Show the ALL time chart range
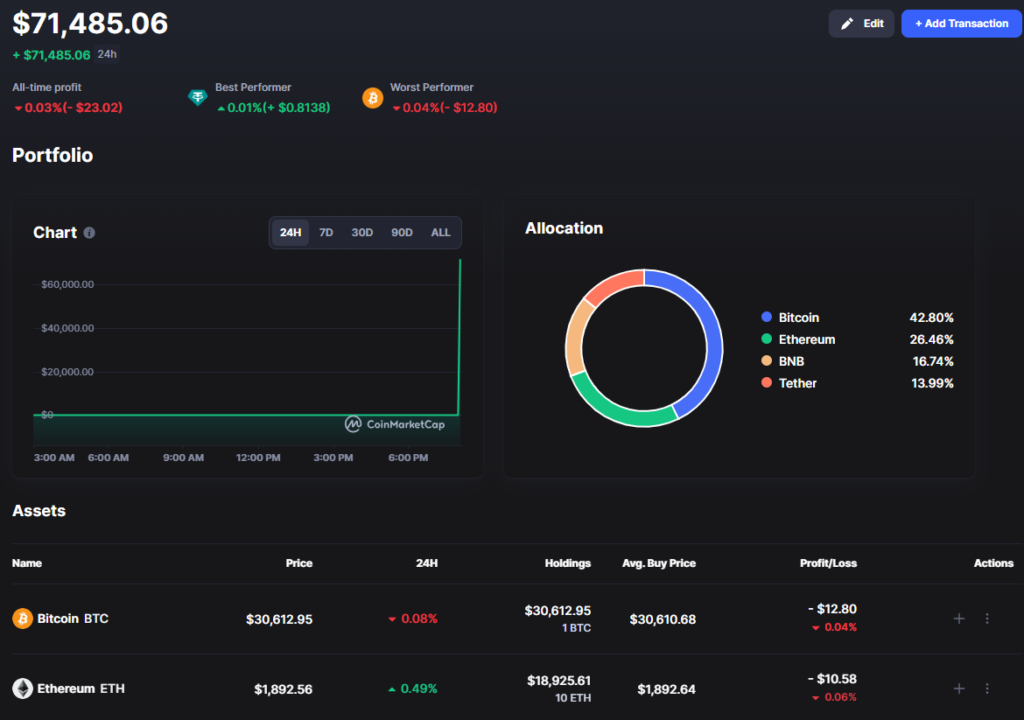 [x=441, y=233]
